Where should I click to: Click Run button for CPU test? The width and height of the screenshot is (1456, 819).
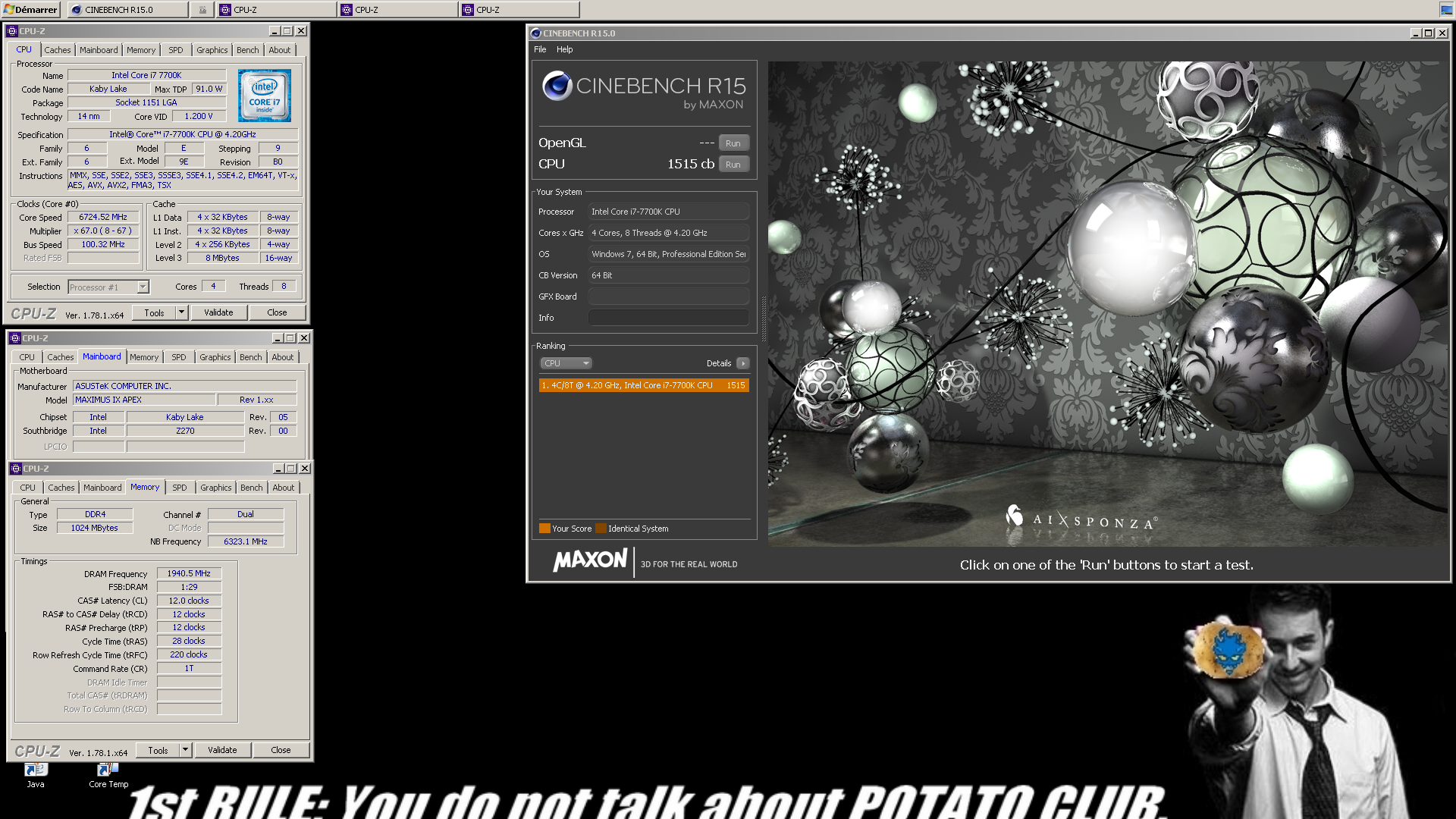pos(733,165)
